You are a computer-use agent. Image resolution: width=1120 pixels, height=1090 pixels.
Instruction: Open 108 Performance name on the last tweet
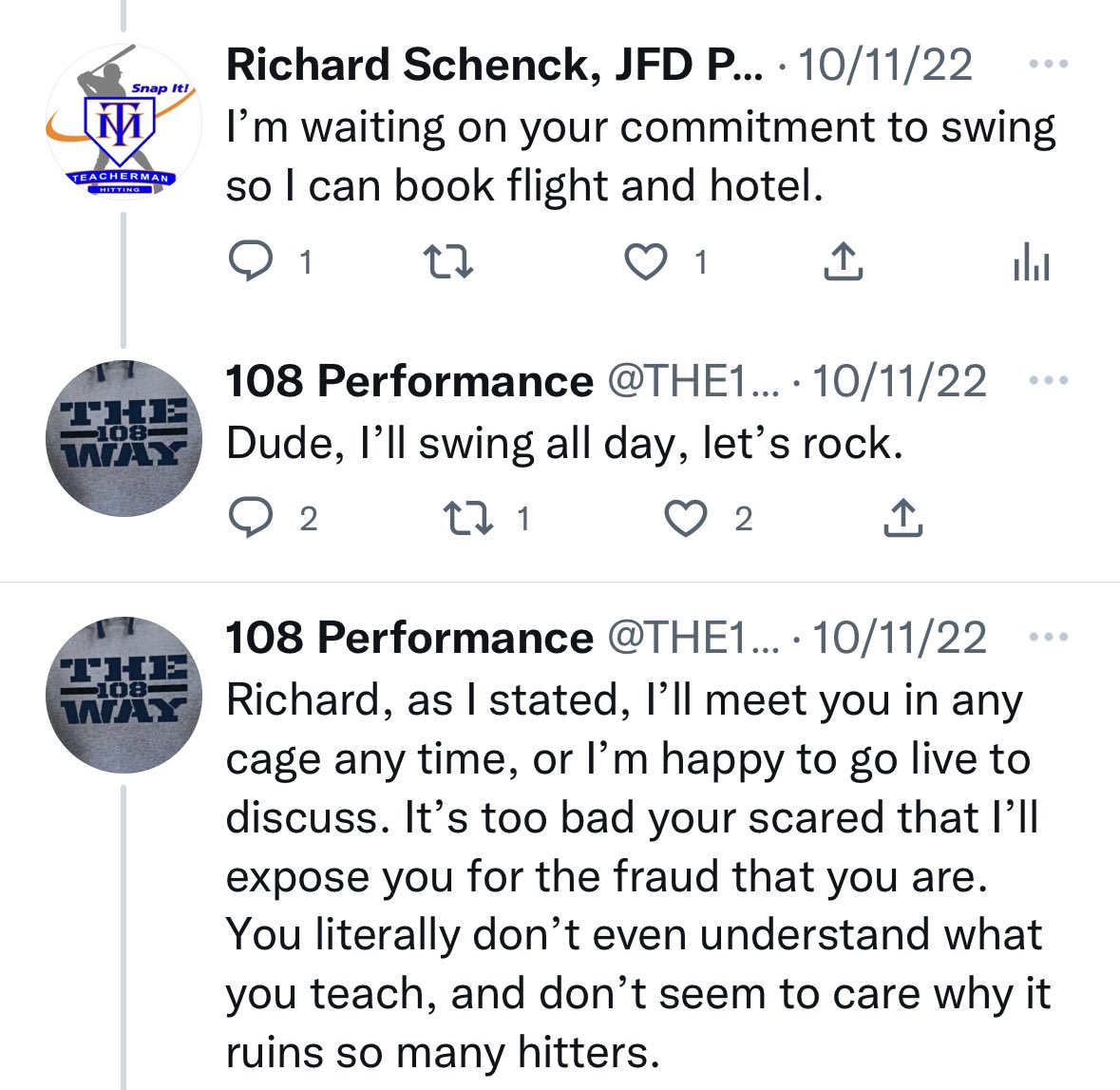[x=408, y=638]
